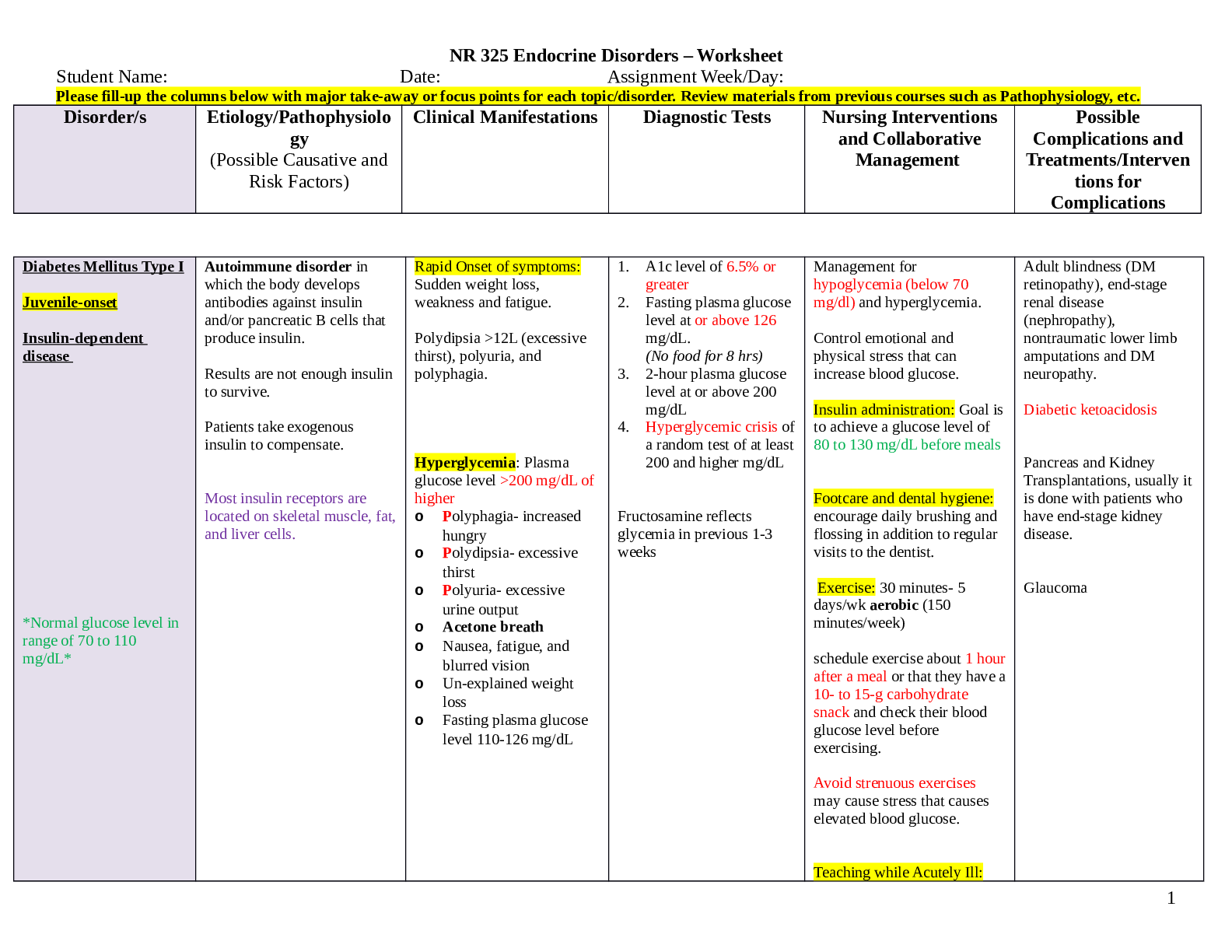
Task: Click the red '6.5% or greater' text
Action: tap(711, 275)
